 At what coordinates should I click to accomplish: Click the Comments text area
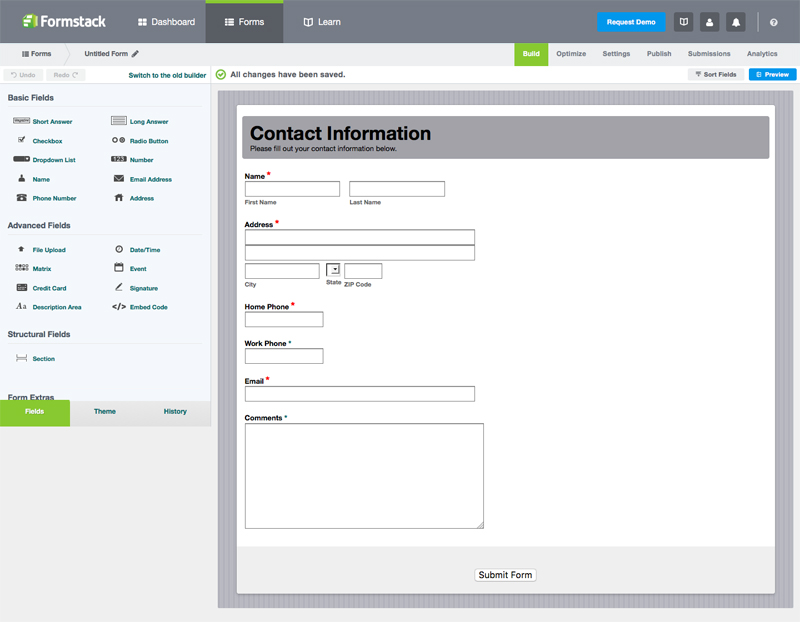364,476
